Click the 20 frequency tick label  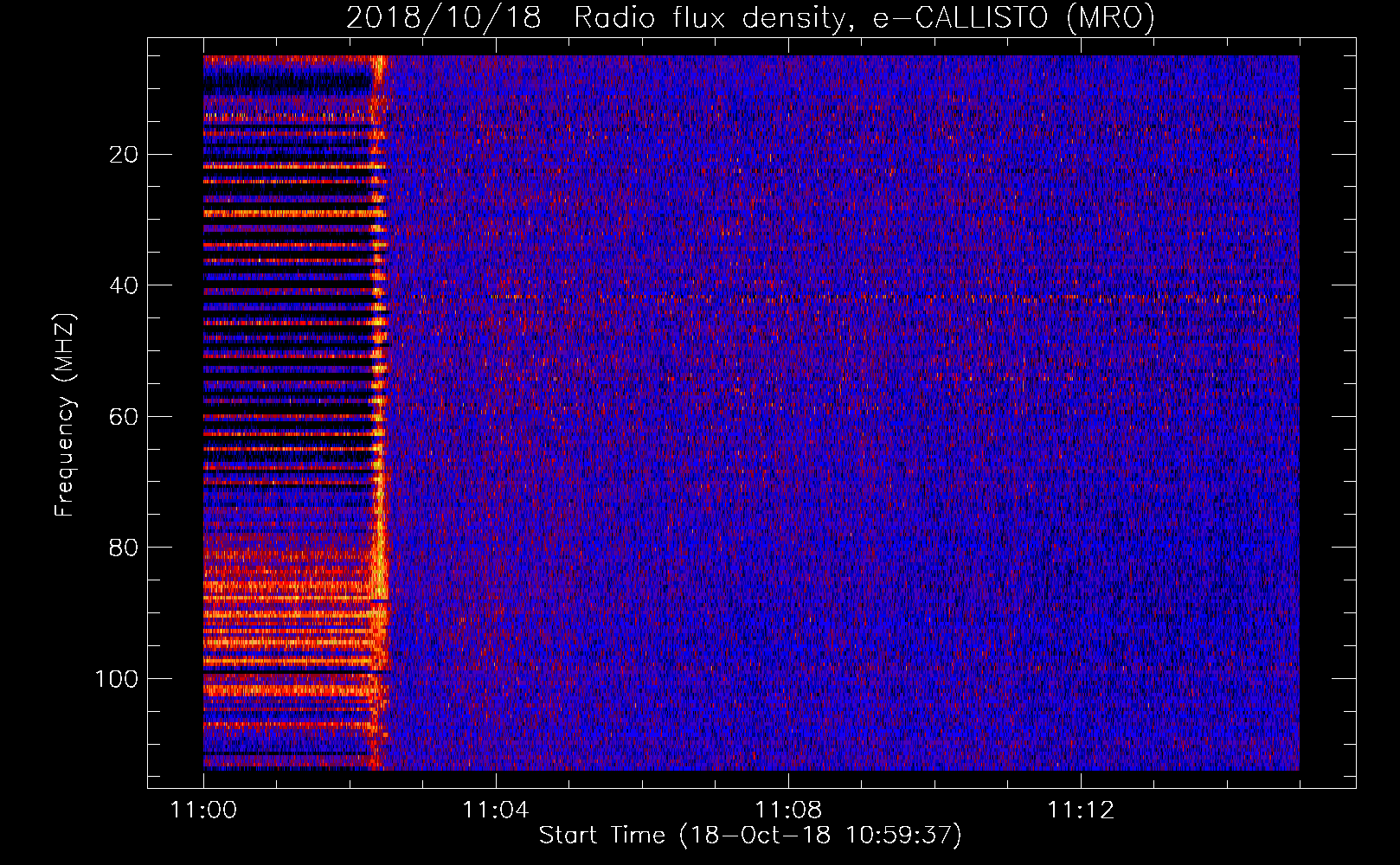tap(125, 155)
